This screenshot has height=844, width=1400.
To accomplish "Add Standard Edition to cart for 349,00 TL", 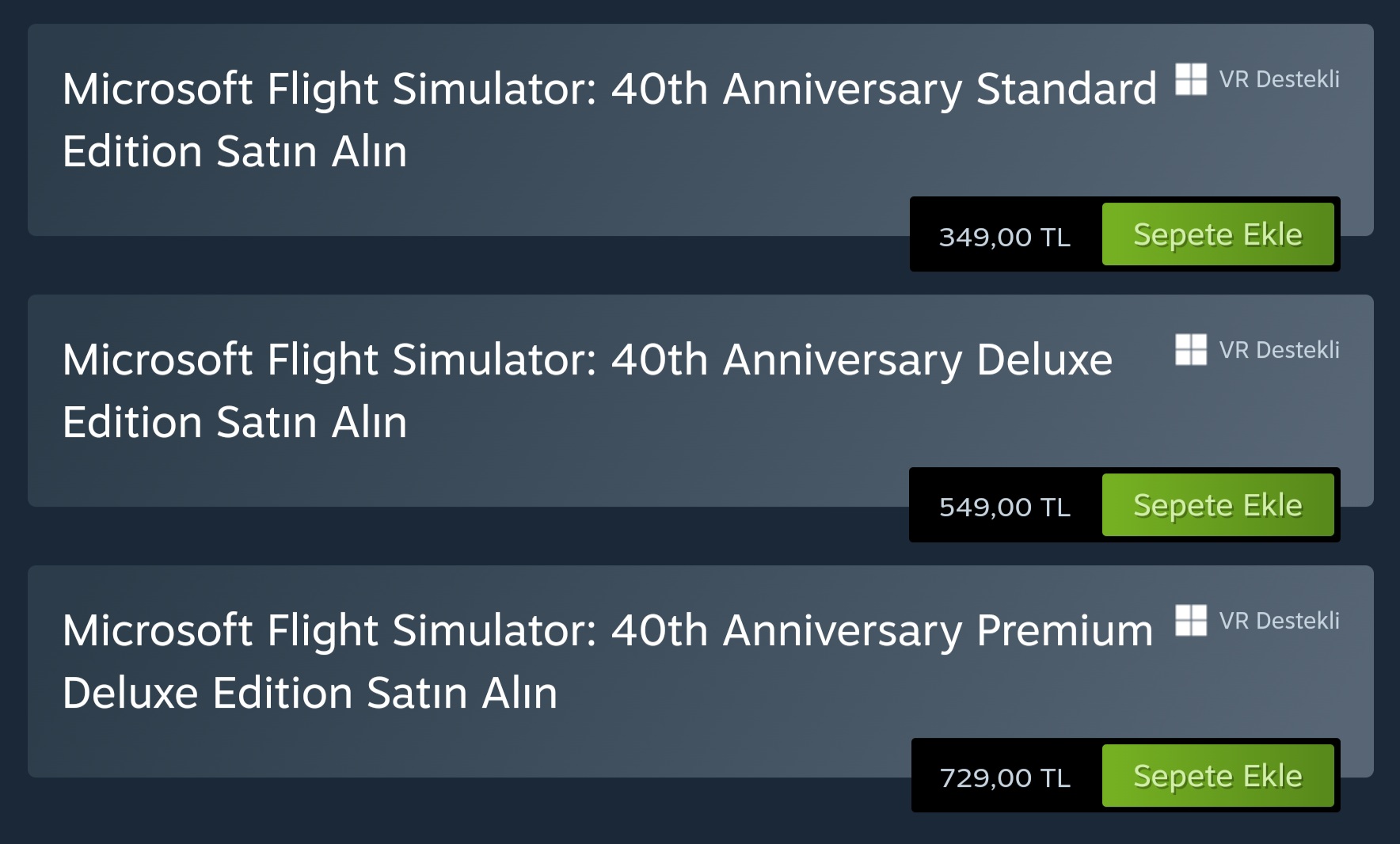I will (1217, 234).
